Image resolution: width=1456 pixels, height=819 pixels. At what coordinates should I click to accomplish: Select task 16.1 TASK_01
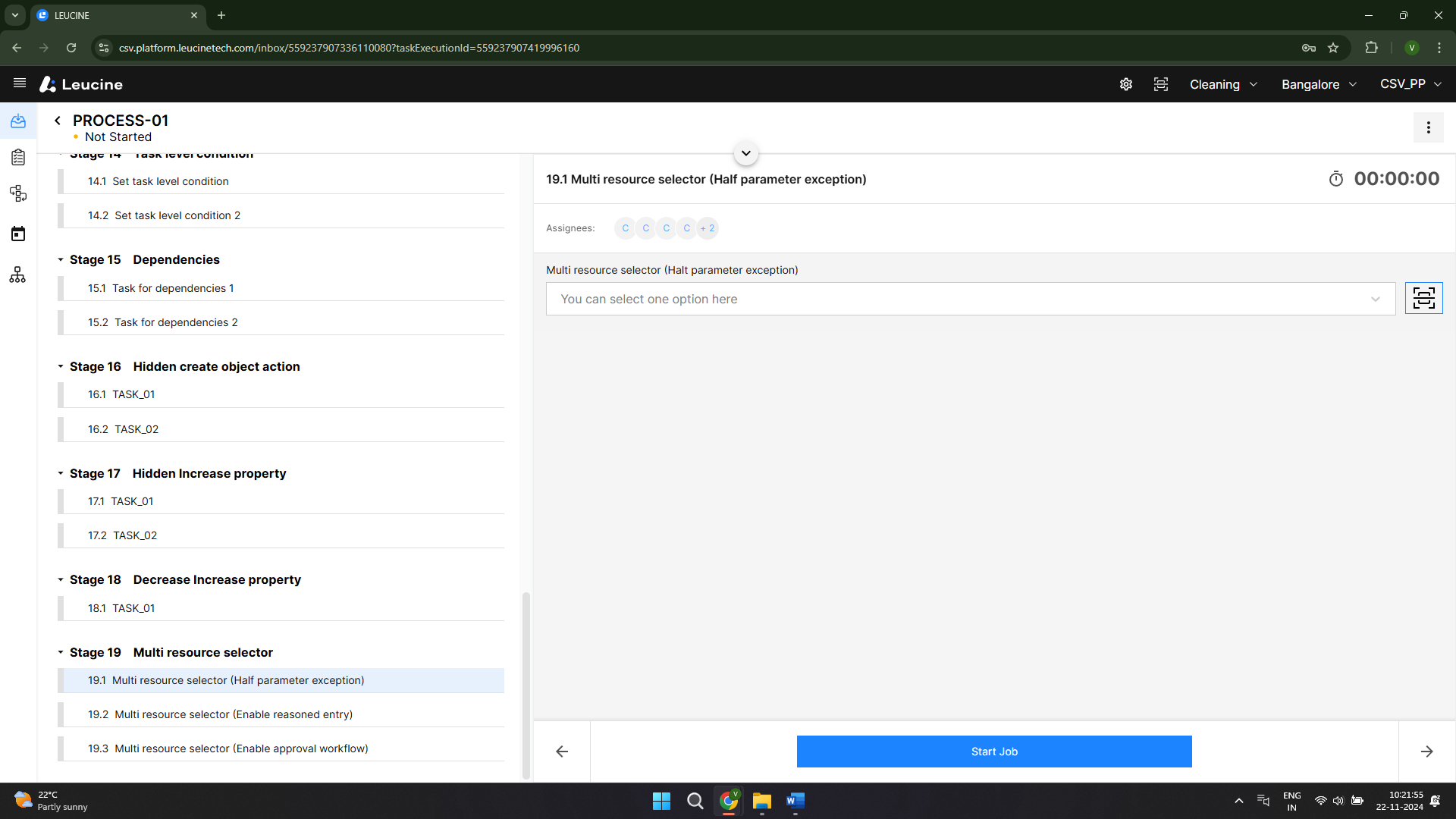tap(281, 394)
